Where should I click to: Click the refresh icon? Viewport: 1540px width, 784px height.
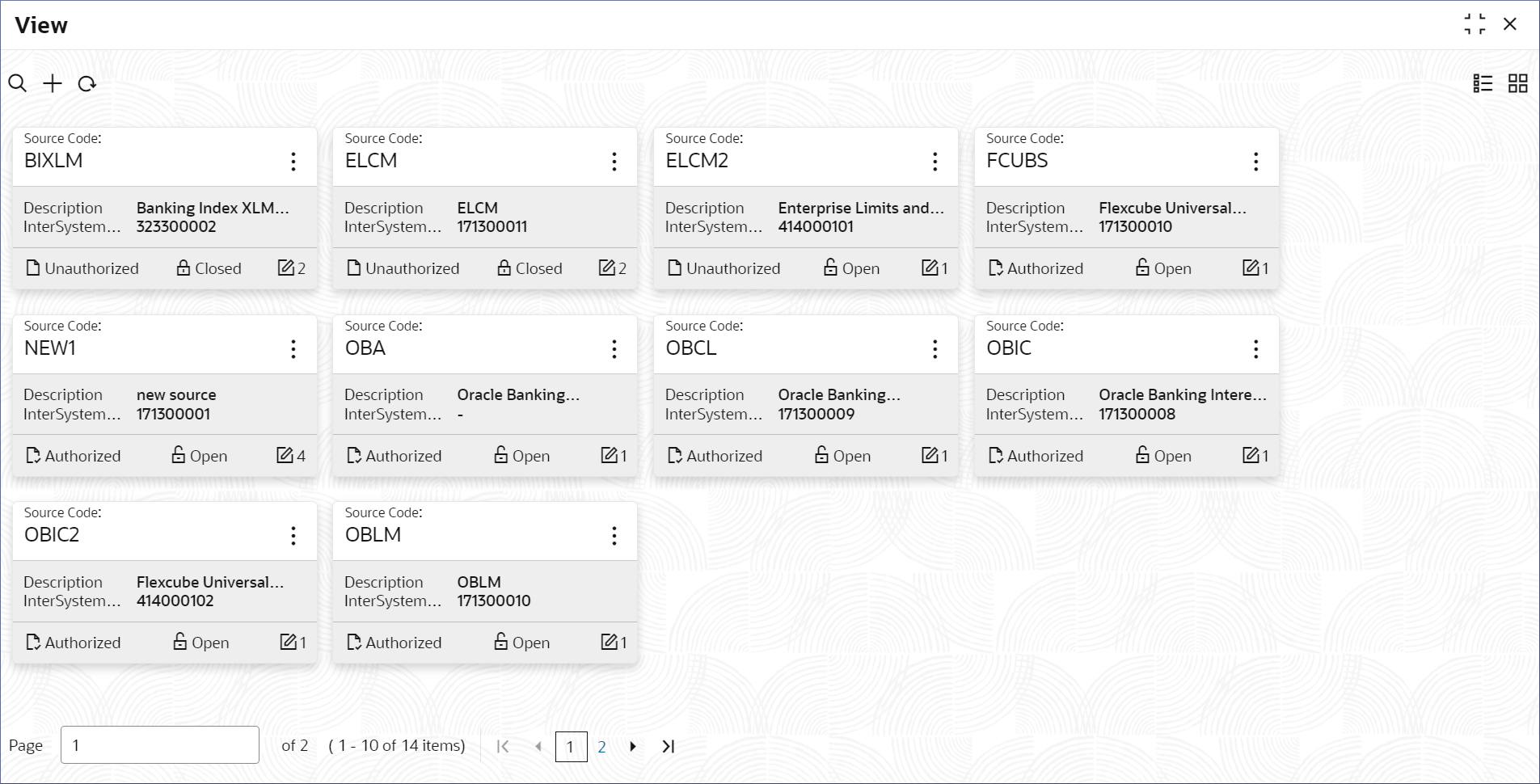(x=87, y=83)
